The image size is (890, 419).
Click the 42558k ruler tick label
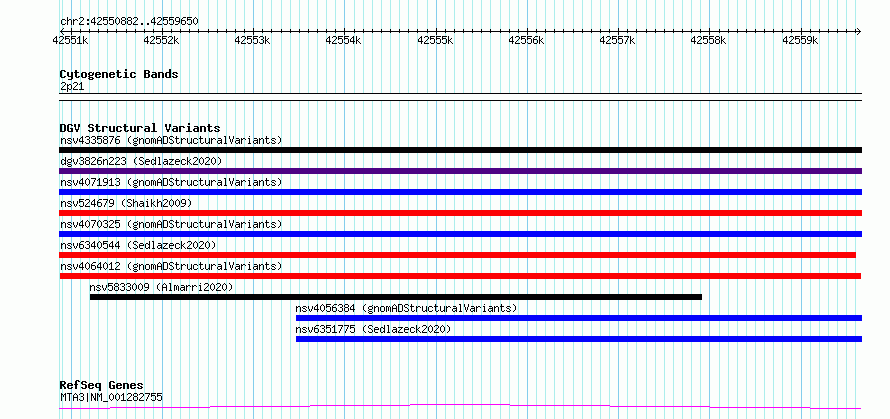(x=708, y=40)
